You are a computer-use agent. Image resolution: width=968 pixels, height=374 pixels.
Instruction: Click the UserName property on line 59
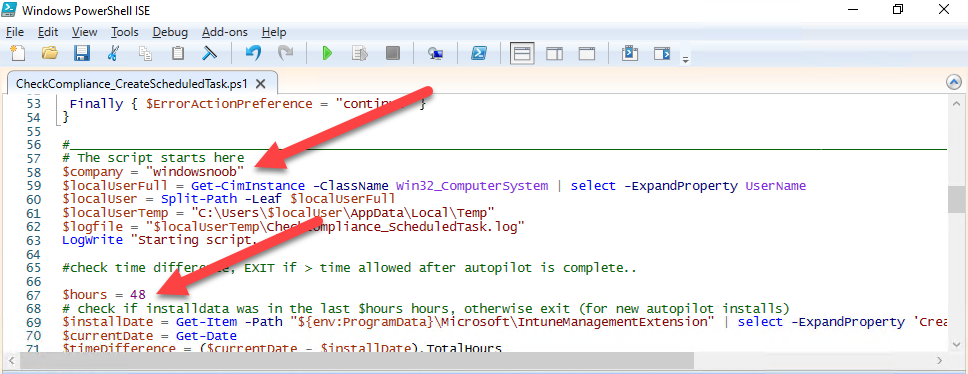[x=775, y=185]
